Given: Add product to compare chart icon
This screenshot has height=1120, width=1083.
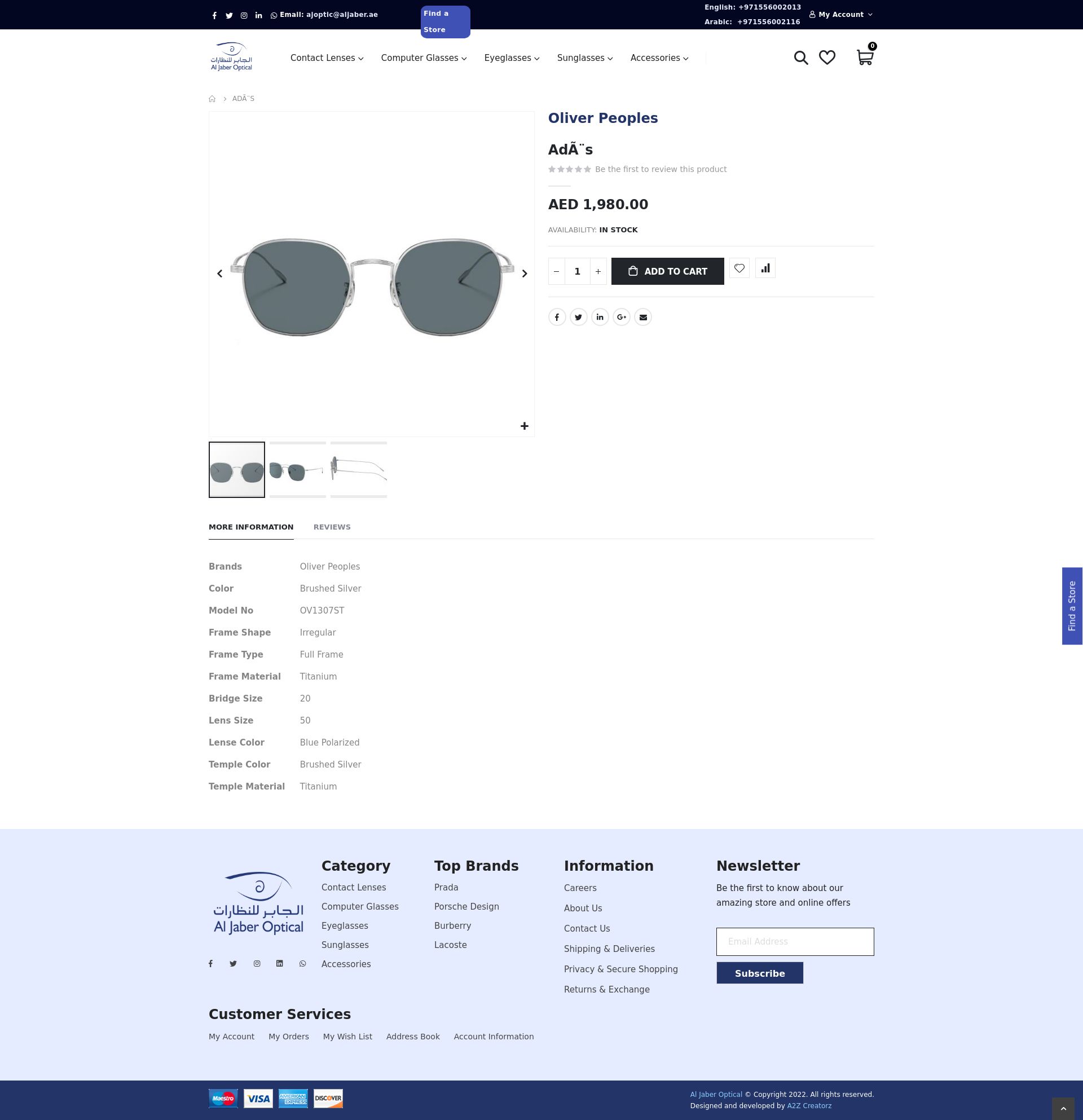Looking at the screenshot, I should [765, 268].
